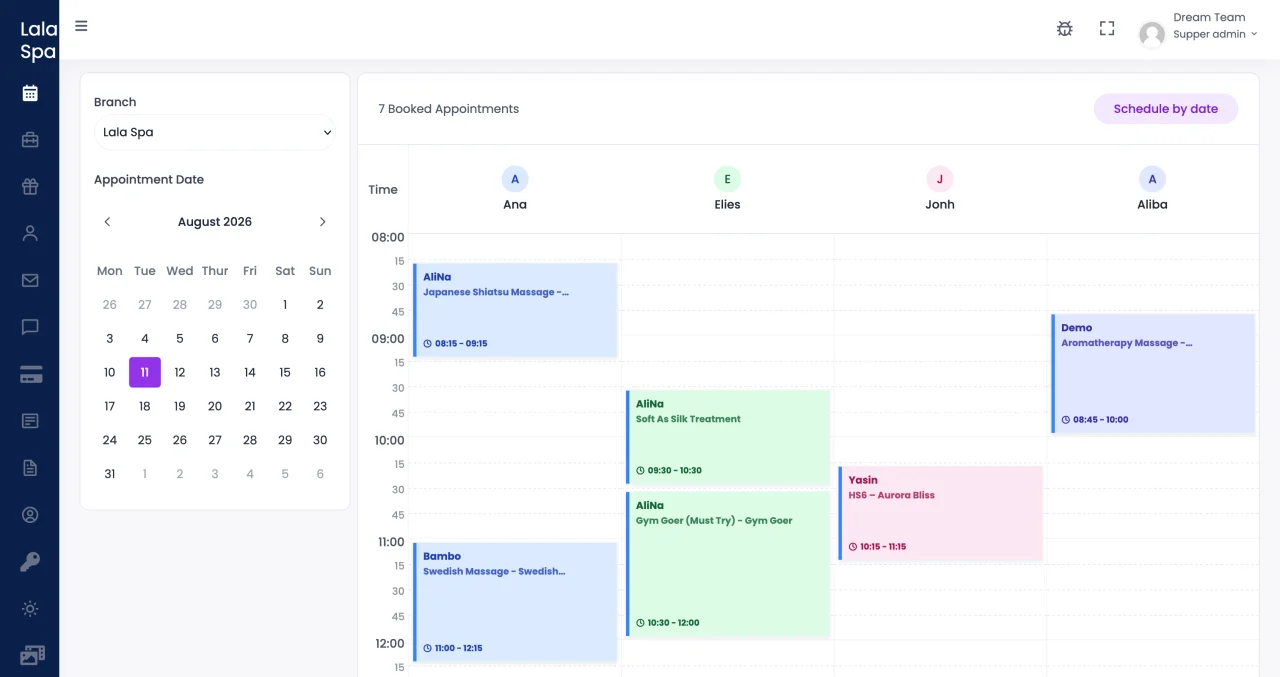Open the document file icon in sidebar
The height and width of the screenshot is (677, 1280).
(x=30, y=468)
